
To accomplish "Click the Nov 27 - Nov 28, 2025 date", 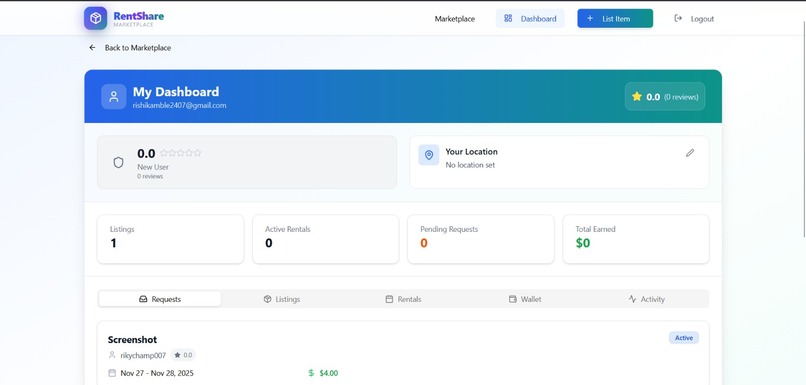I will point(157,373).
